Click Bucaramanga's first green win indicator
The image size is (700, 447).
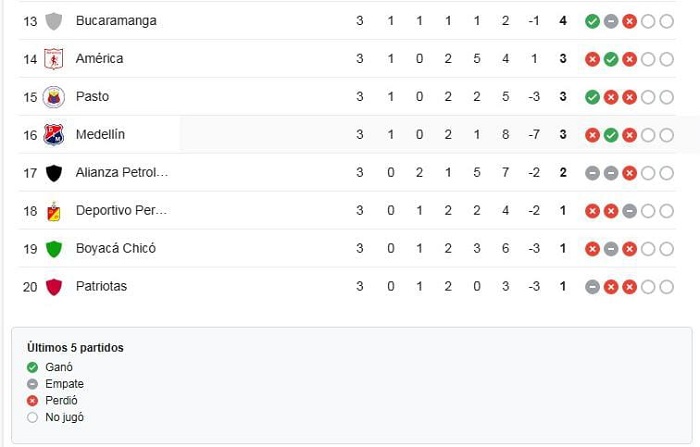coord(592,21)
